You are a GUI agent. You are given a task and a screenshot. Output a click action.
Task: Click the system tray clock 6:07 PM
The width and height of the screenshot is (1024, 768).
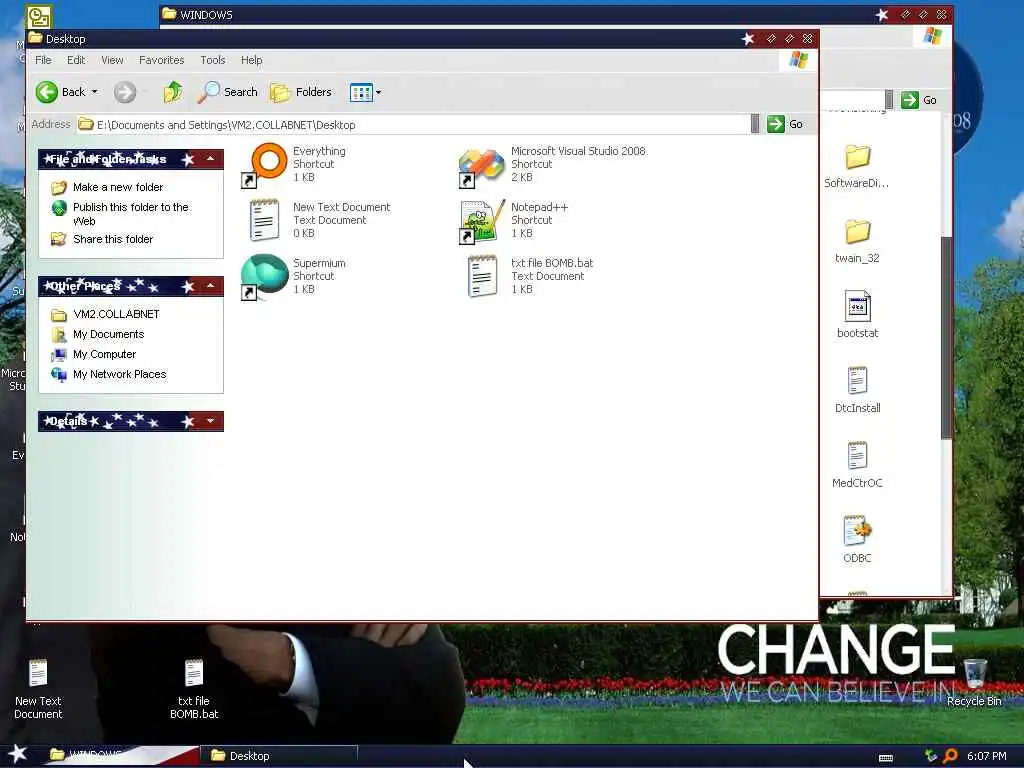click(x=986, y=756)
